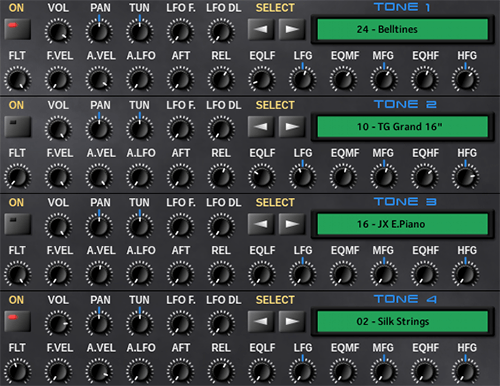Select previous preset for Tone 1
500x386 pixels.
click(x=261, y=29)
